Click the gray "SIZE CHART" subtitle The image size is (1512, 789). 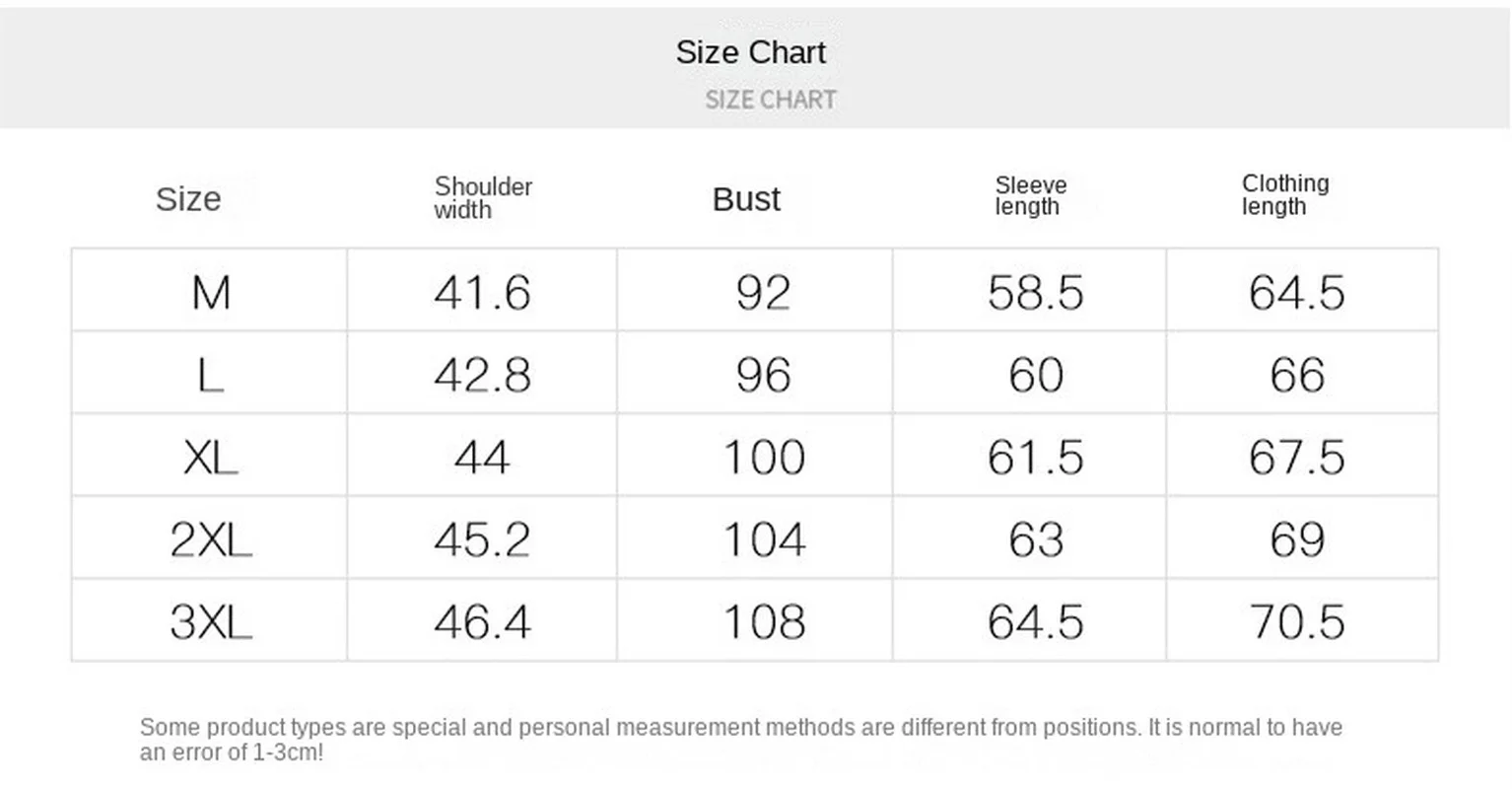point(770,100)
